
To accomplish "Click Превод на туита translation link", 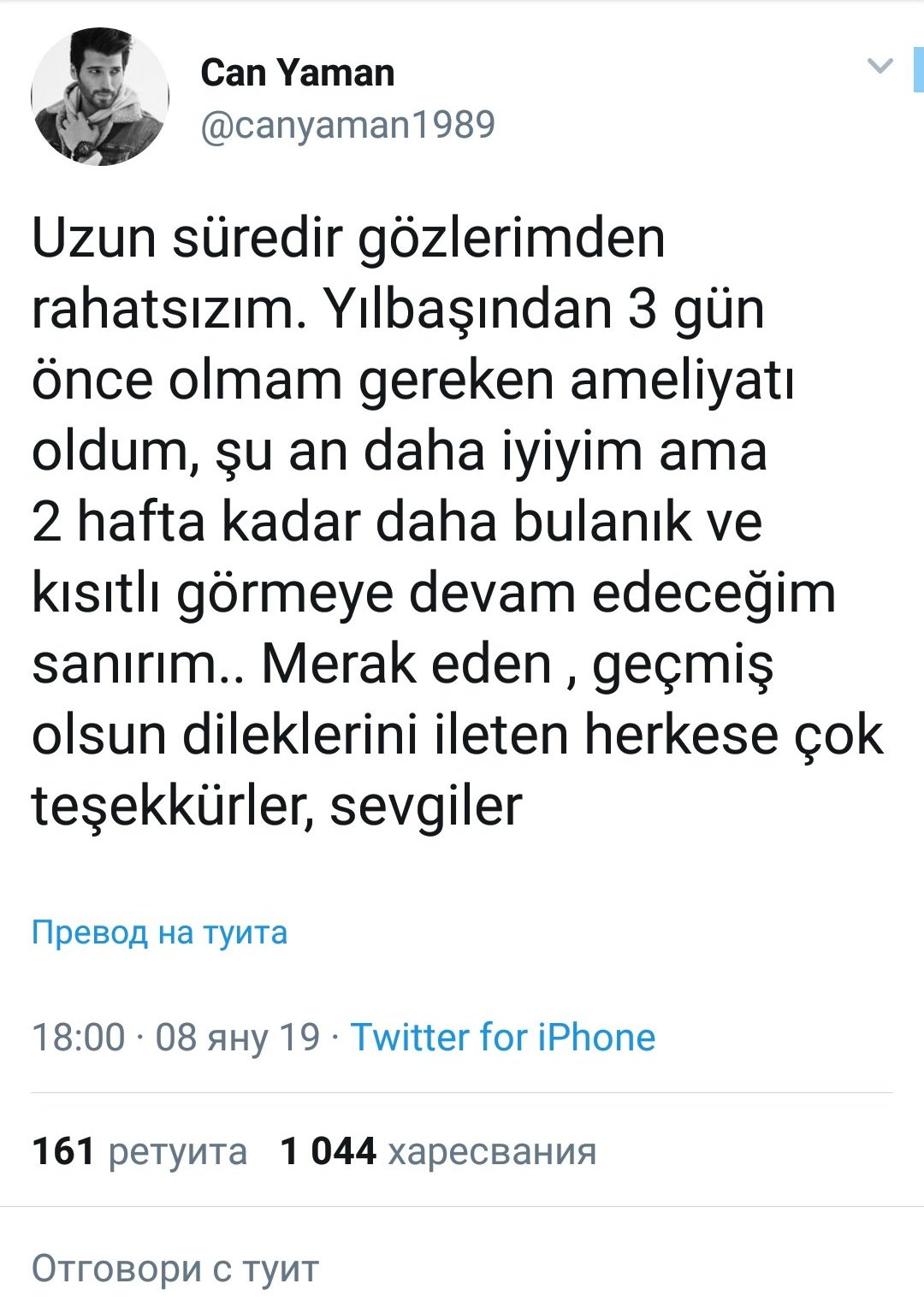I will tap(159, 931).
